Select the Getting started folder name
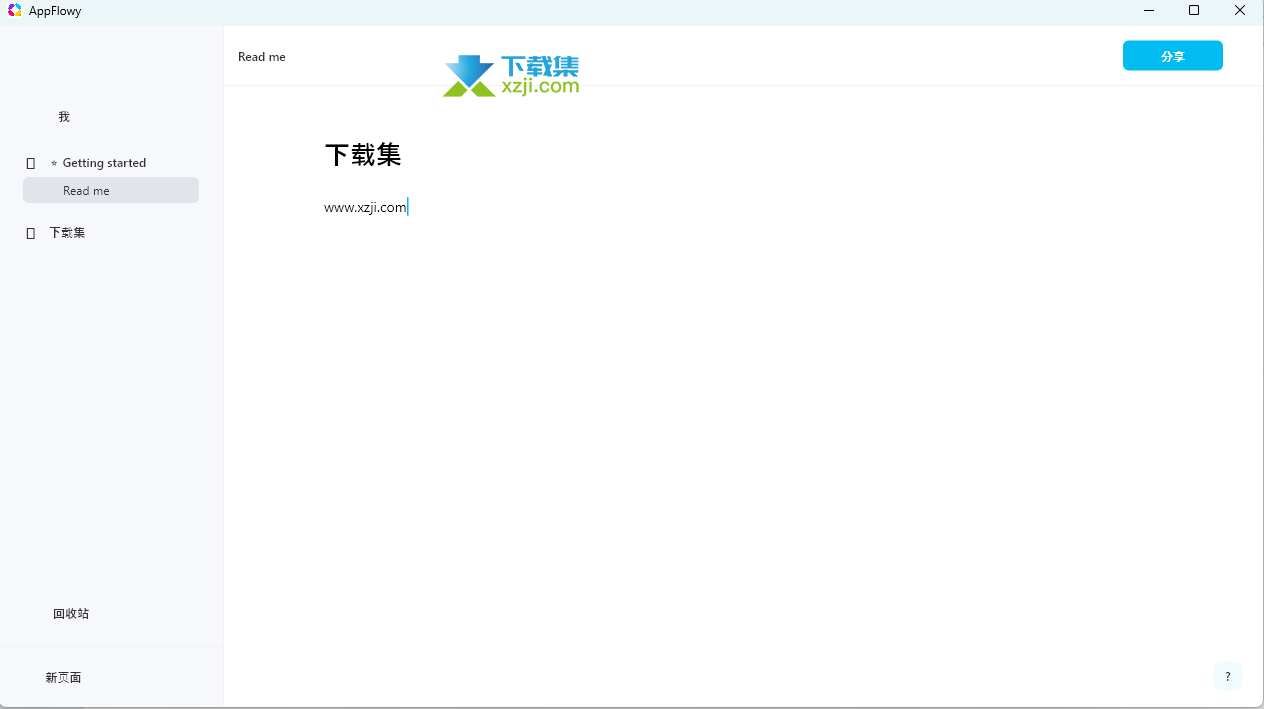This screenshot has height=709, width=1264. (x=104, y=163)
